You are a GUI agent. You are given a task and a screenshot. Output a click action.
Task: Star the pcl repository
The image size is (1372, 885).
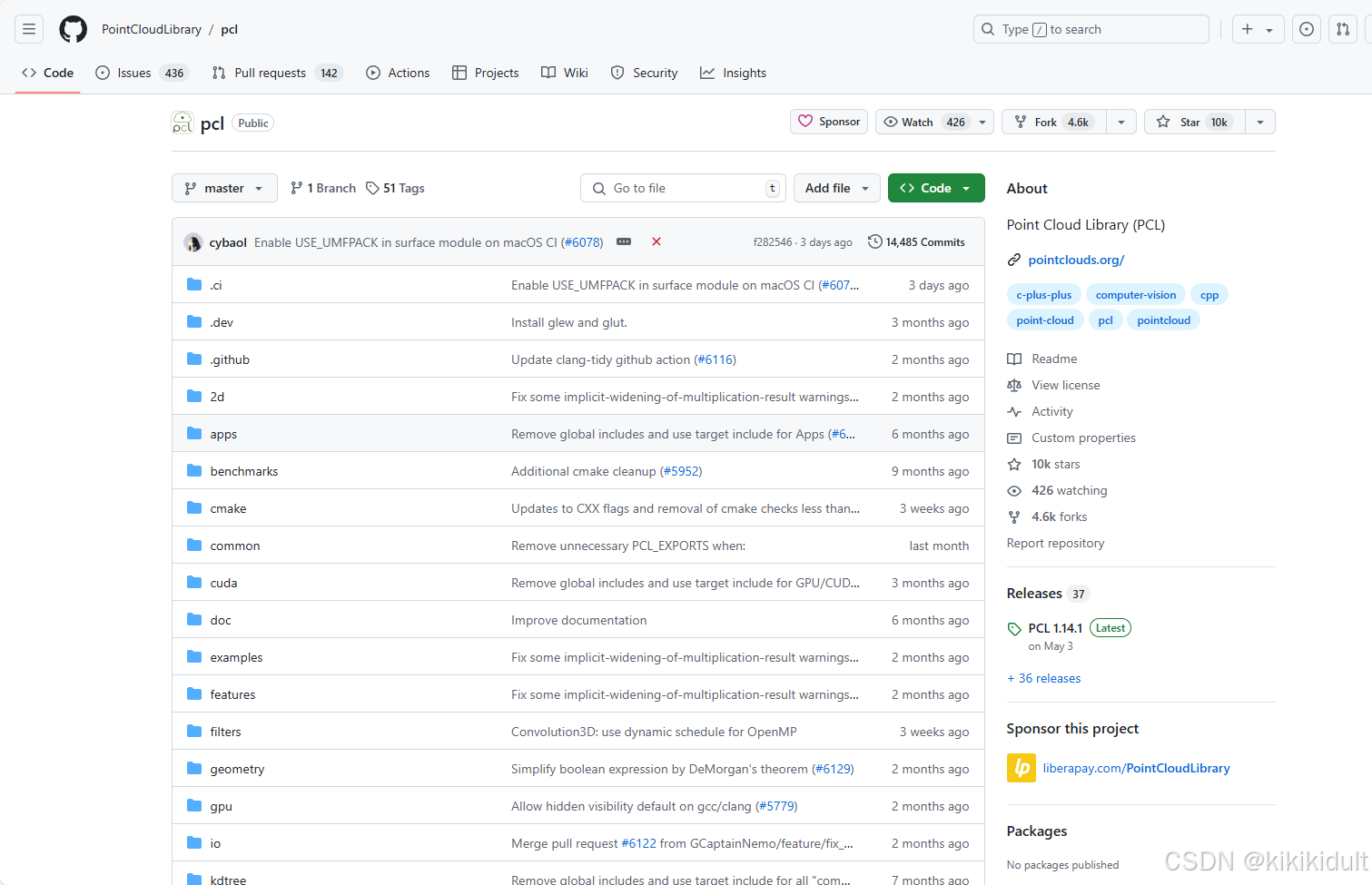pyautogui.click(x=1195, y=122)
